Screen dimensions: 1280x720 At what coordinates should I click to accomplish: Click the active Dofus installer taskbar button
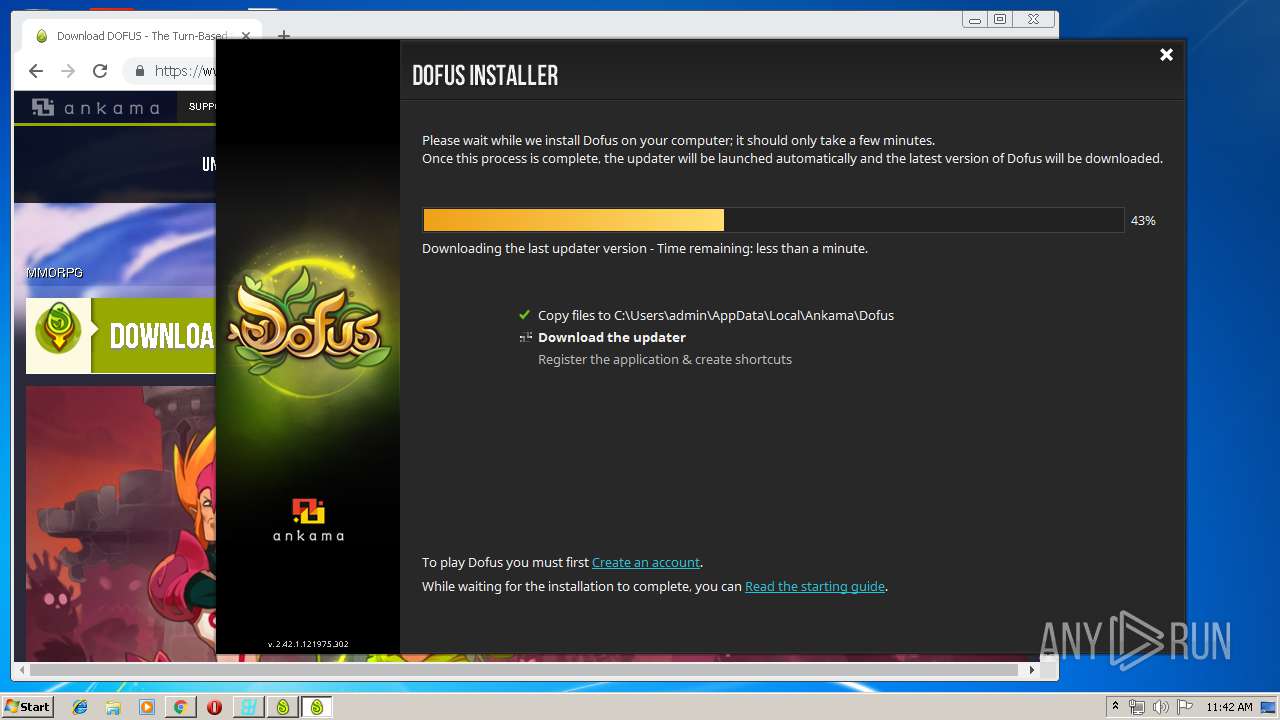(x=317, y=707)
